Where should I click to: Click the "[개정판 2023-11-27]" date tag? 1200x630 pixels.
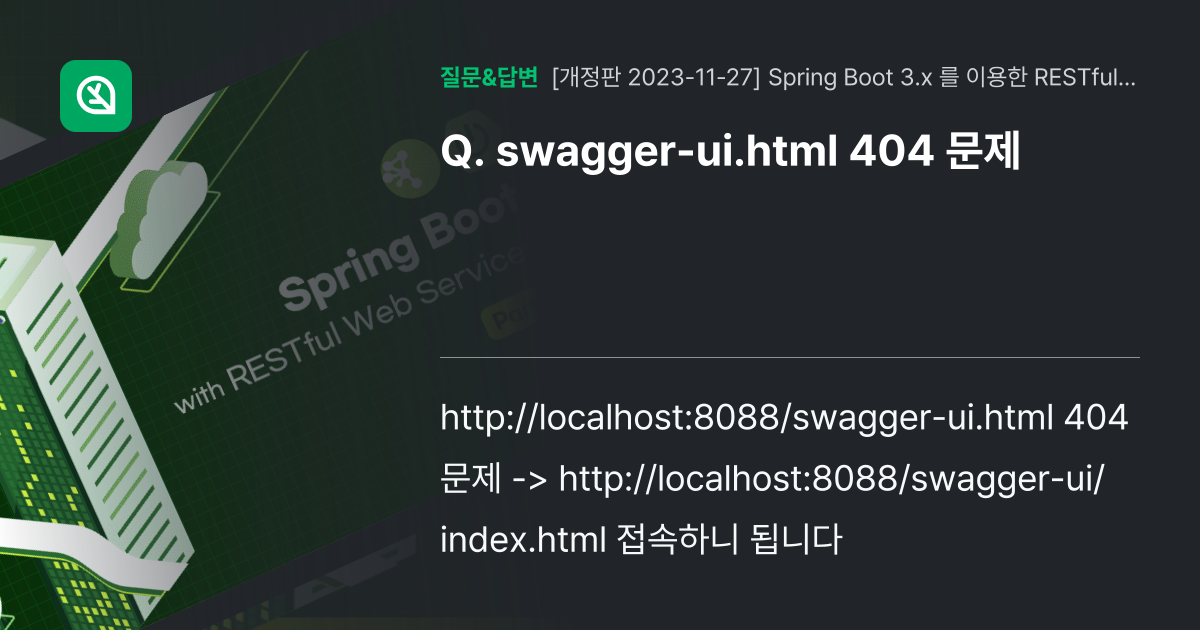(x=656, y=77)
